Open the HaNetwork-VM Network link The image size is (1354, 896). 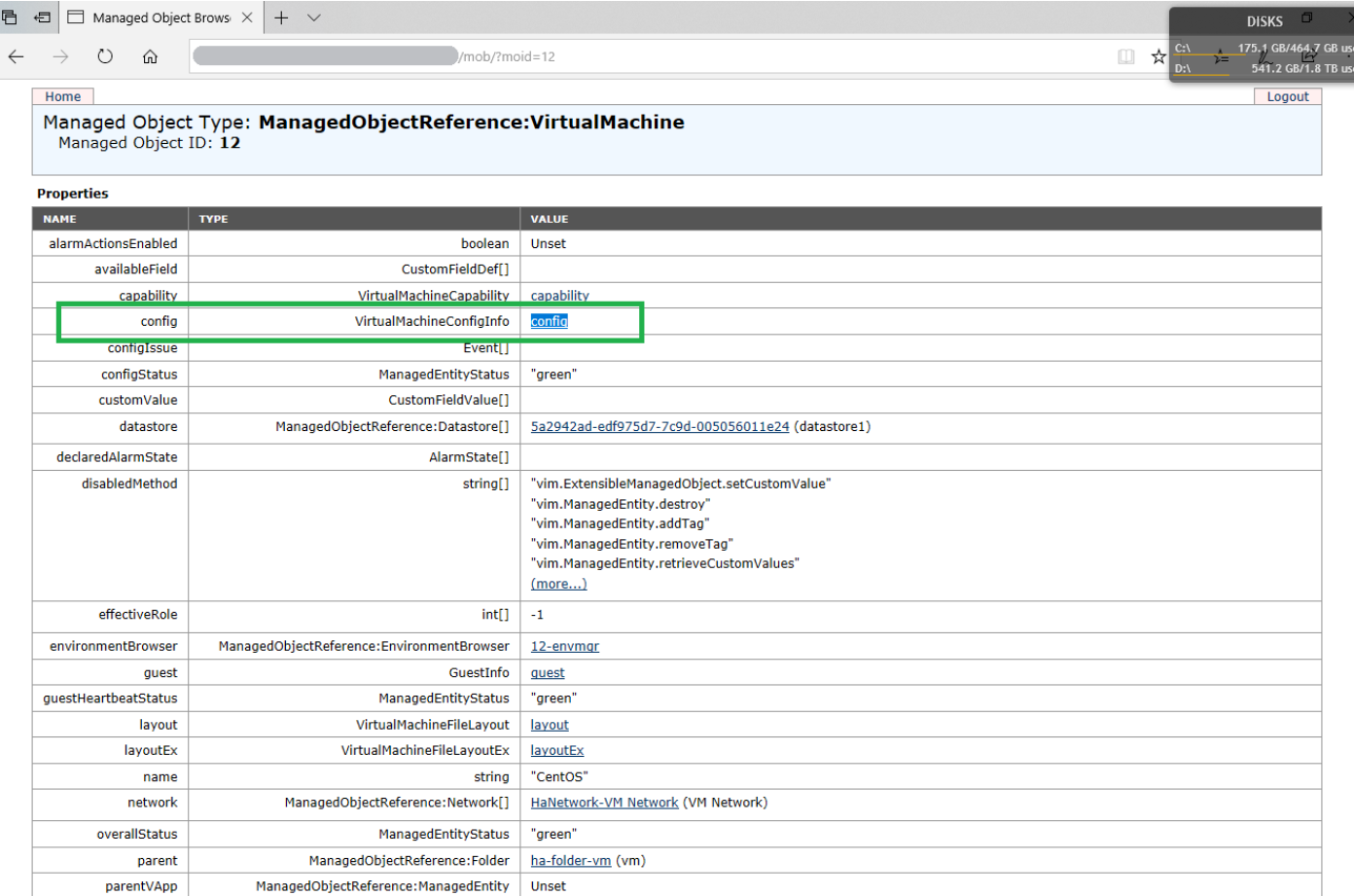tap(604, 803)
